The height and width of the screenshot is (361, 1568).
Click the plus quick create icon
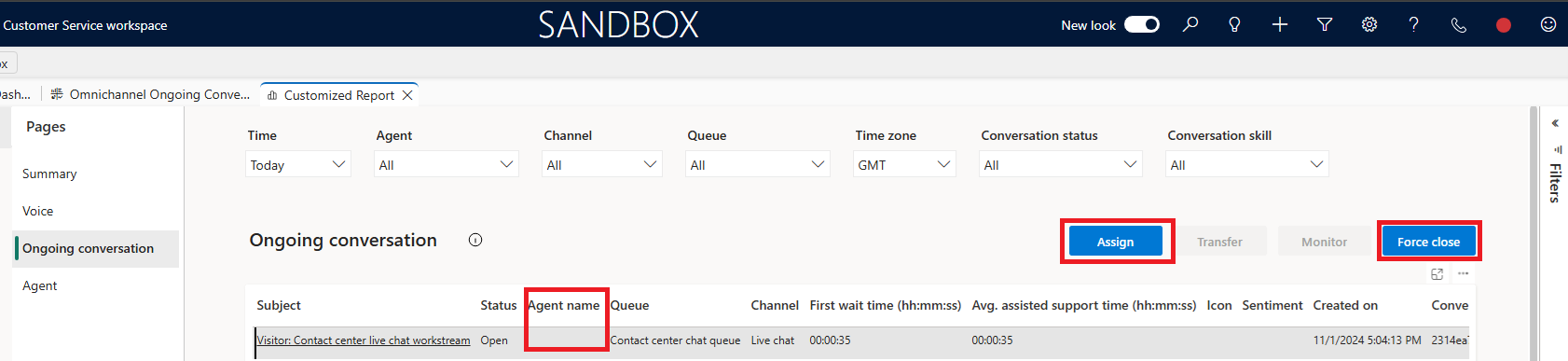[1280, 24]
